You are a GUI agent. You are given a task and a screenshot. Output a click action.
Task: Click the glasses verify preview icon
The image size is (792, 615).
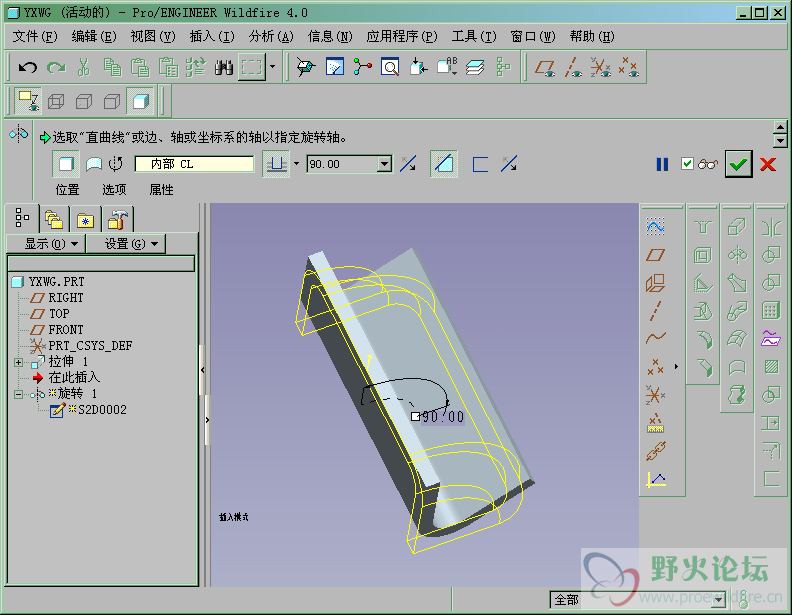[x=708, y=164]
